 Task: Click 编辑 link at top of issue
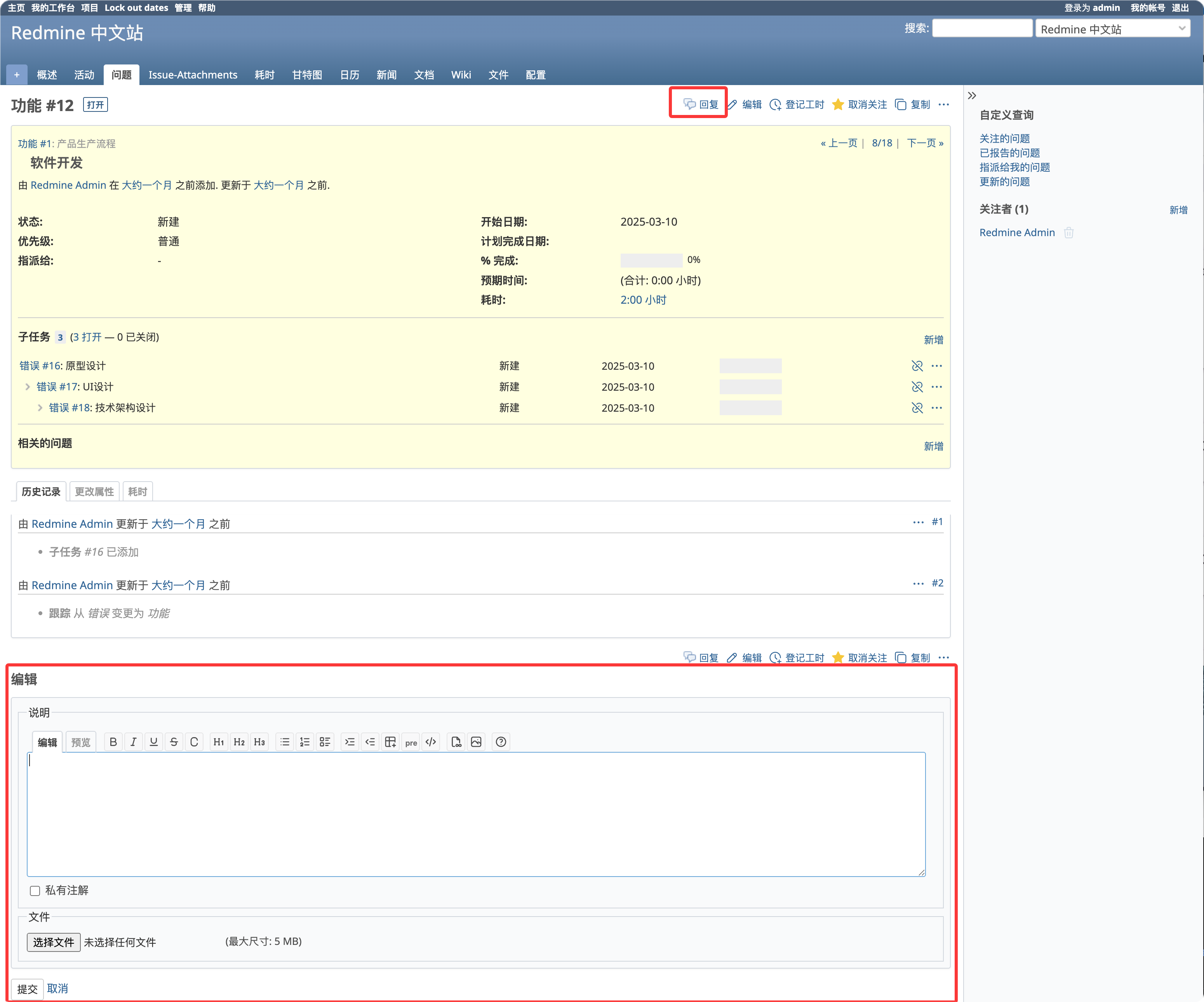point(744,104)
